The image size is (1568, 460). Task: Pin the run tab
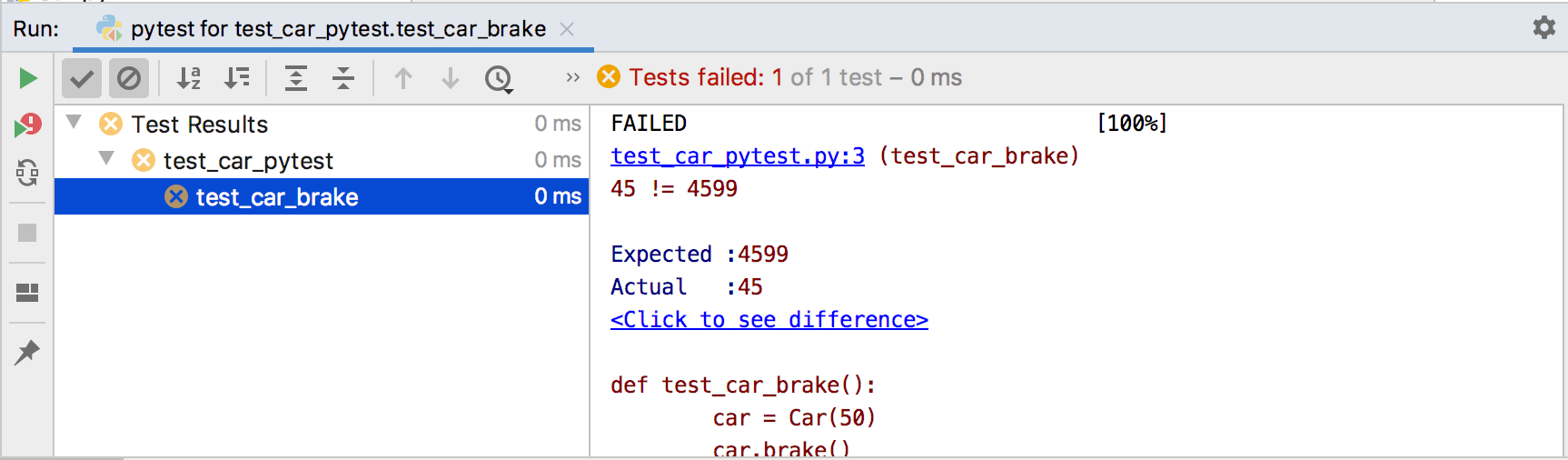pos(28,352)
